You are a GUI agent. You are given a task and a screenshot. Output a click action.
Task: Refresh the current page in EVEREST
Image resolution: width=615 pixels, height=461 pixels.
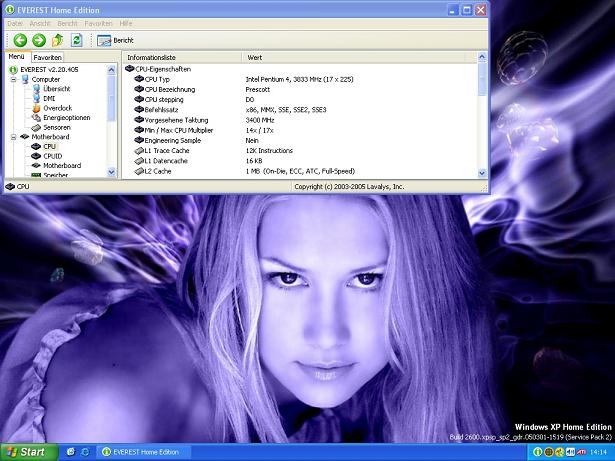(x=76, y=40)
